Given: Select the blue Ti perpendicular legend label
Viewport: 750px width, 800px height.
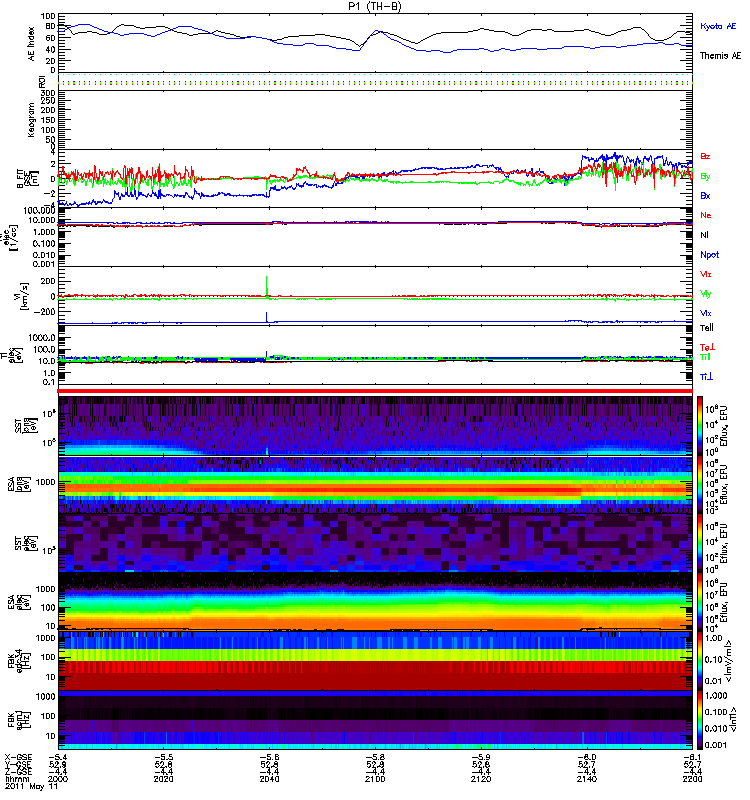Looking at the screenshot, I should (x=706, y=377).
